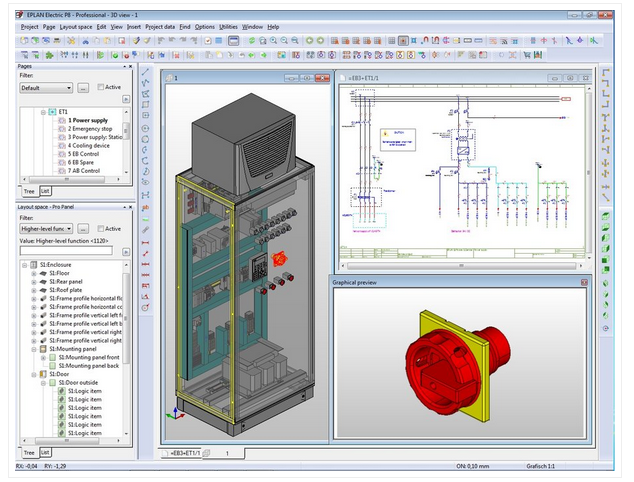Collapse the S1:Mounting panel node

pyautogui.click(x=34, y=349)
